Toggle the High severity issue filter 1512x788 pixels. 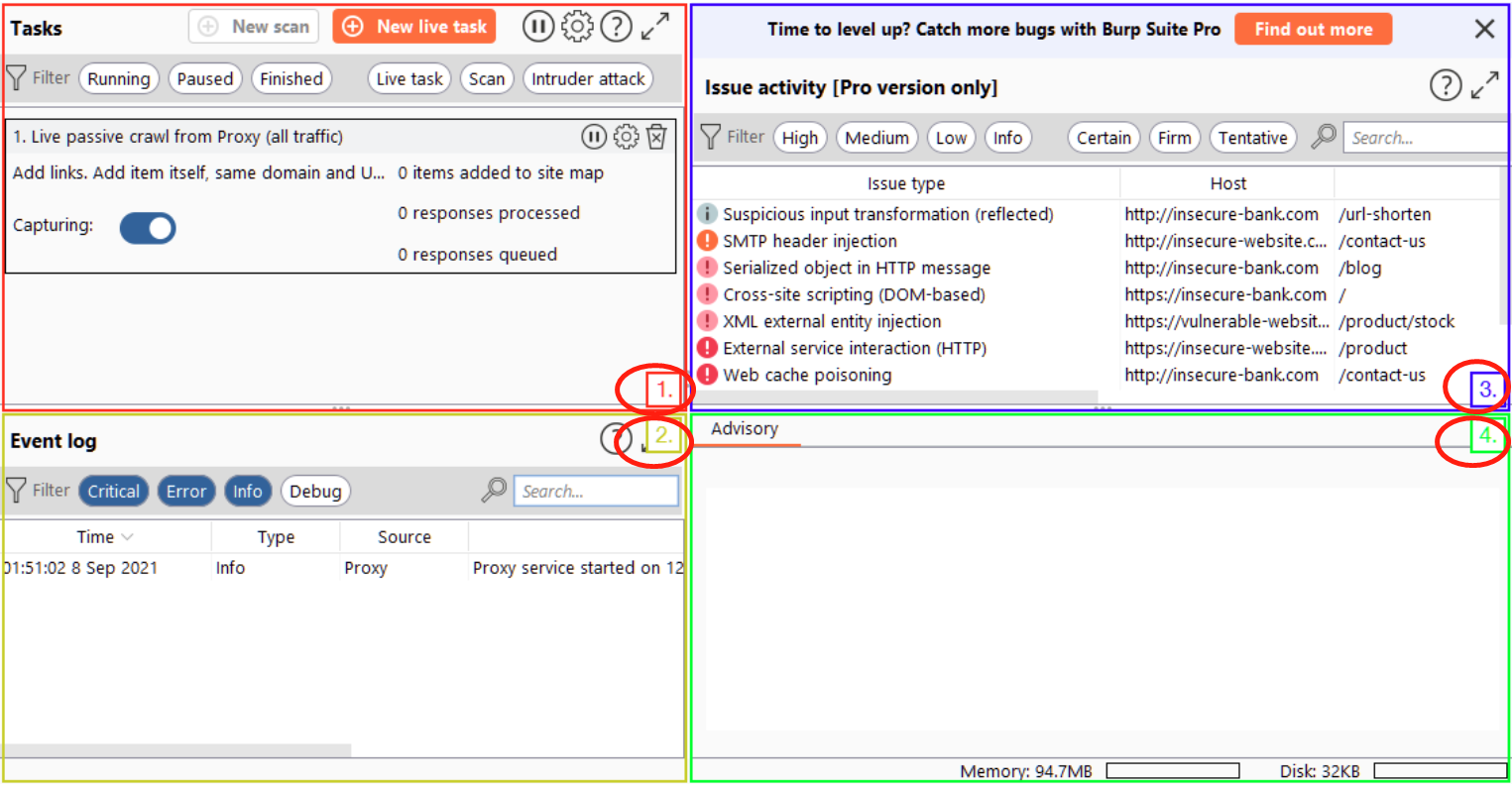799,138
